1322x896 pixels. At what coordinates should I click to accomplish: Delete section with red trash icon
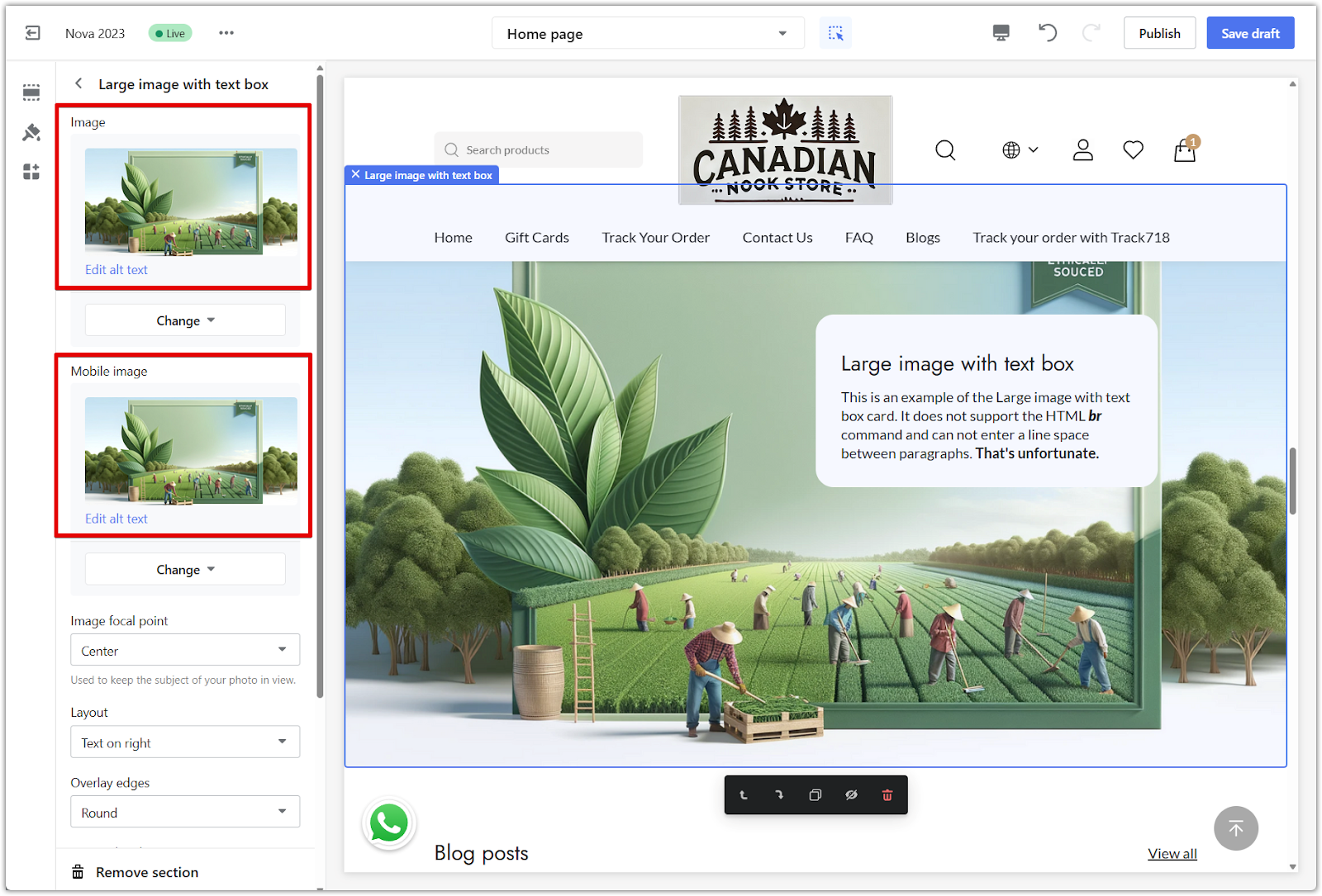pyautogui.click(x=887, y=795)
